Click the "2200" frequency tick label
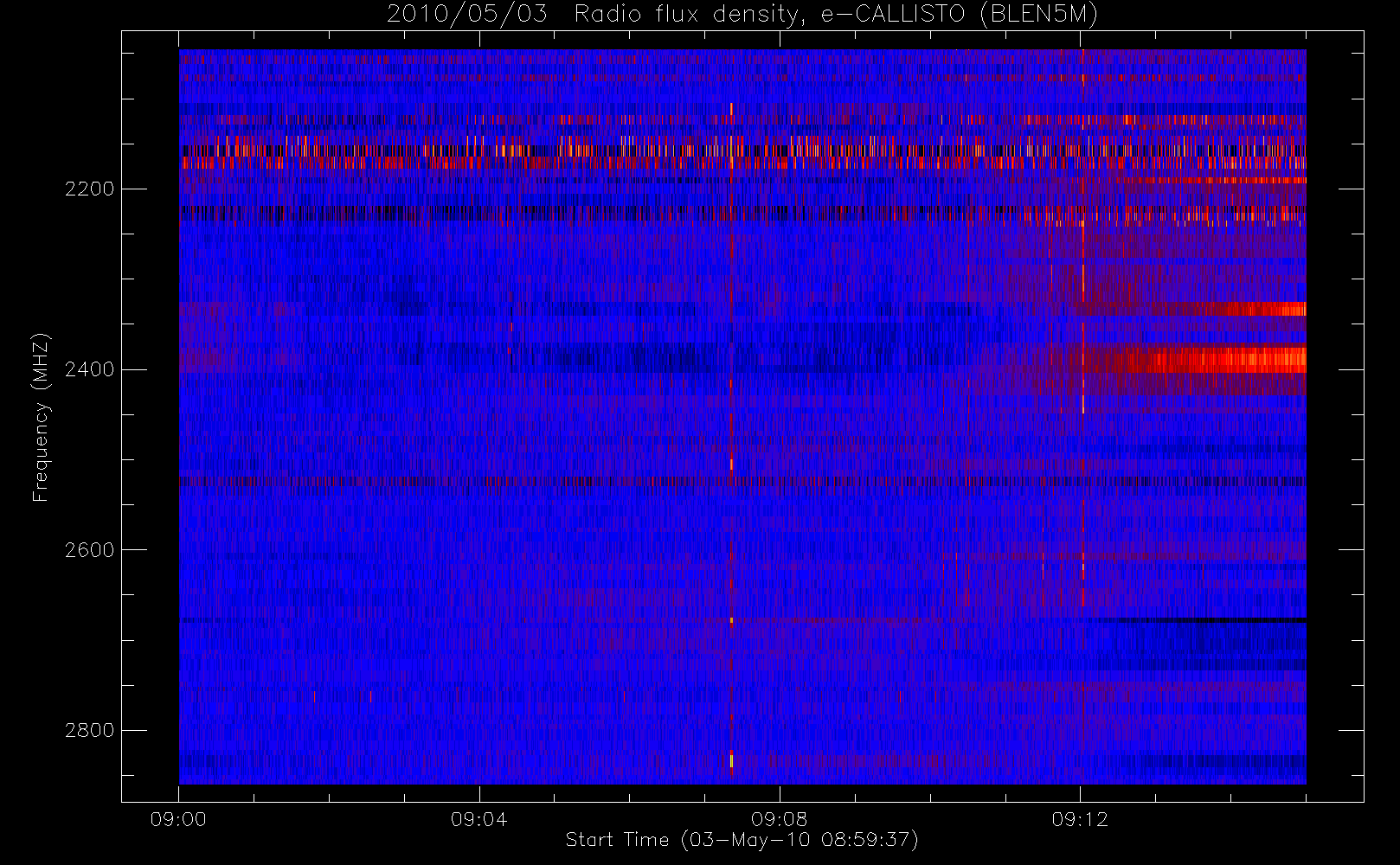 (x=89, y=189)
